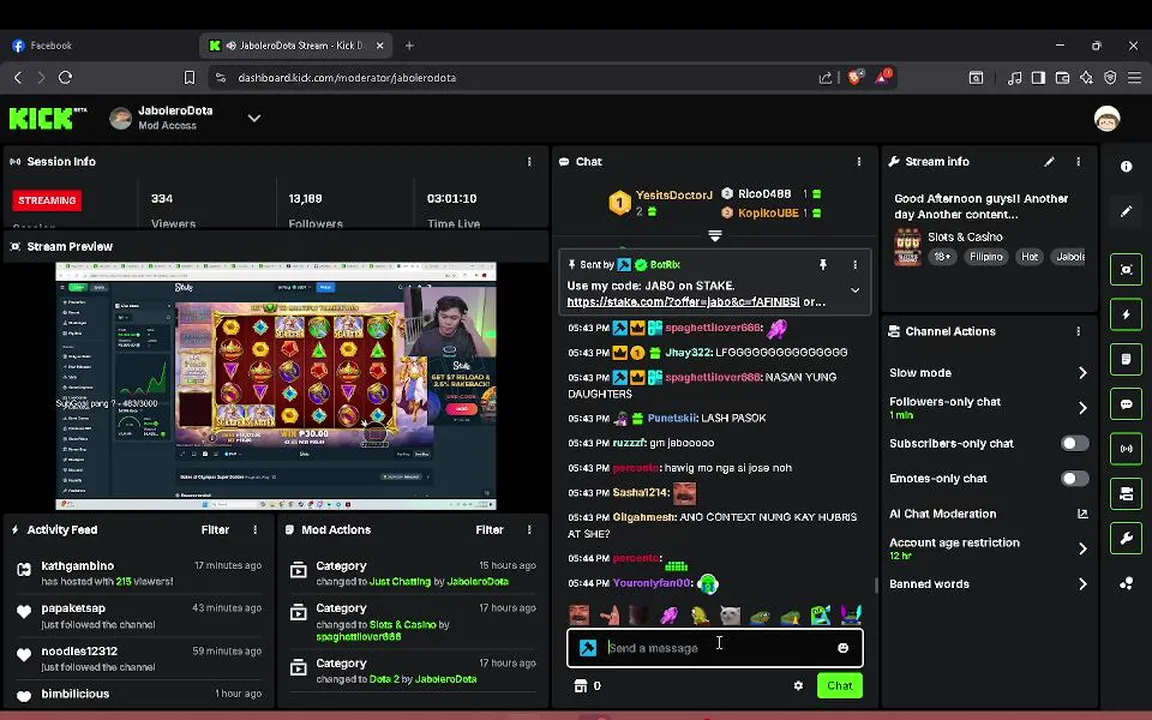Click the Brave shields icon
The width and height of the screenshot is (1152, 720).
855,77
